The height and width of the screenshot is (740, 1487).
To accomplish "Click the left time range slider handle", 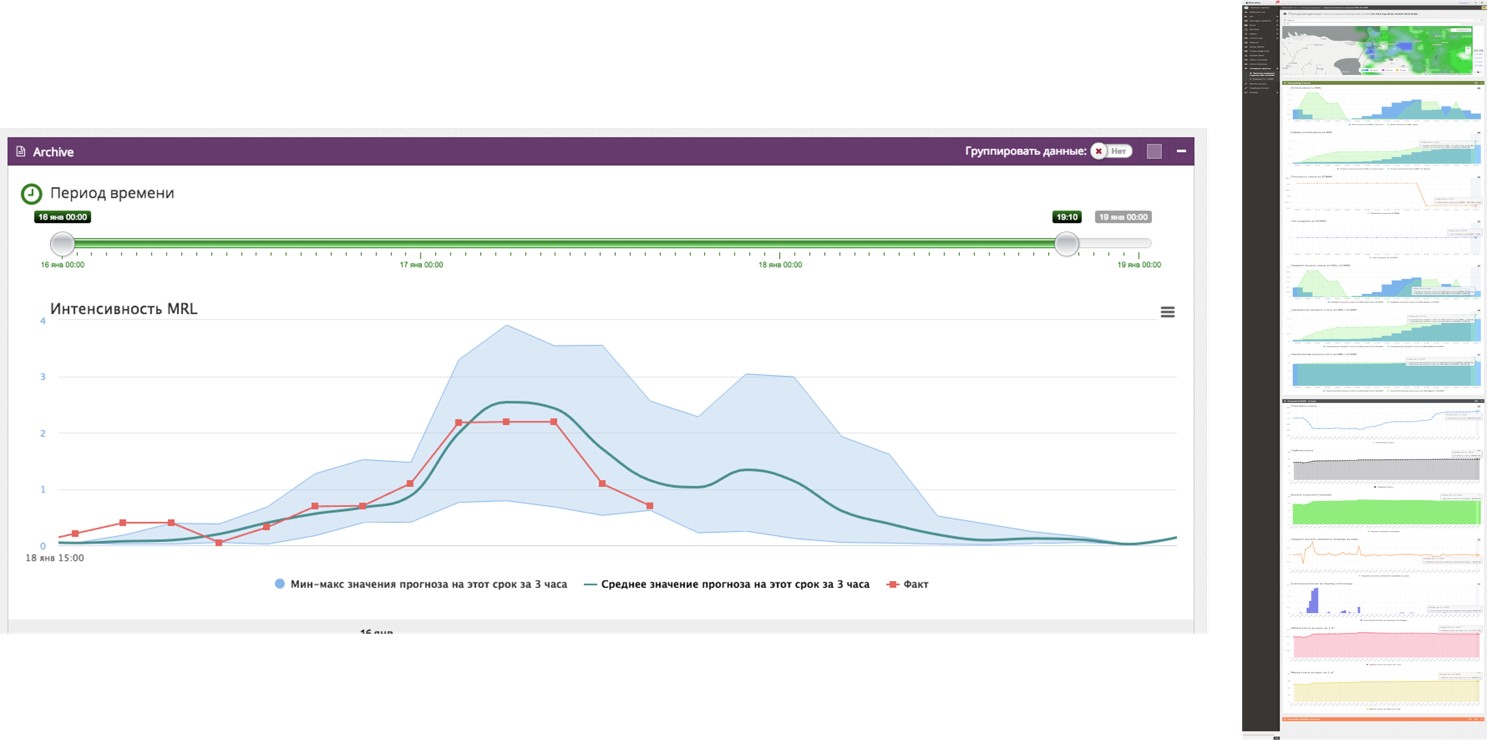I will point(63,243).
